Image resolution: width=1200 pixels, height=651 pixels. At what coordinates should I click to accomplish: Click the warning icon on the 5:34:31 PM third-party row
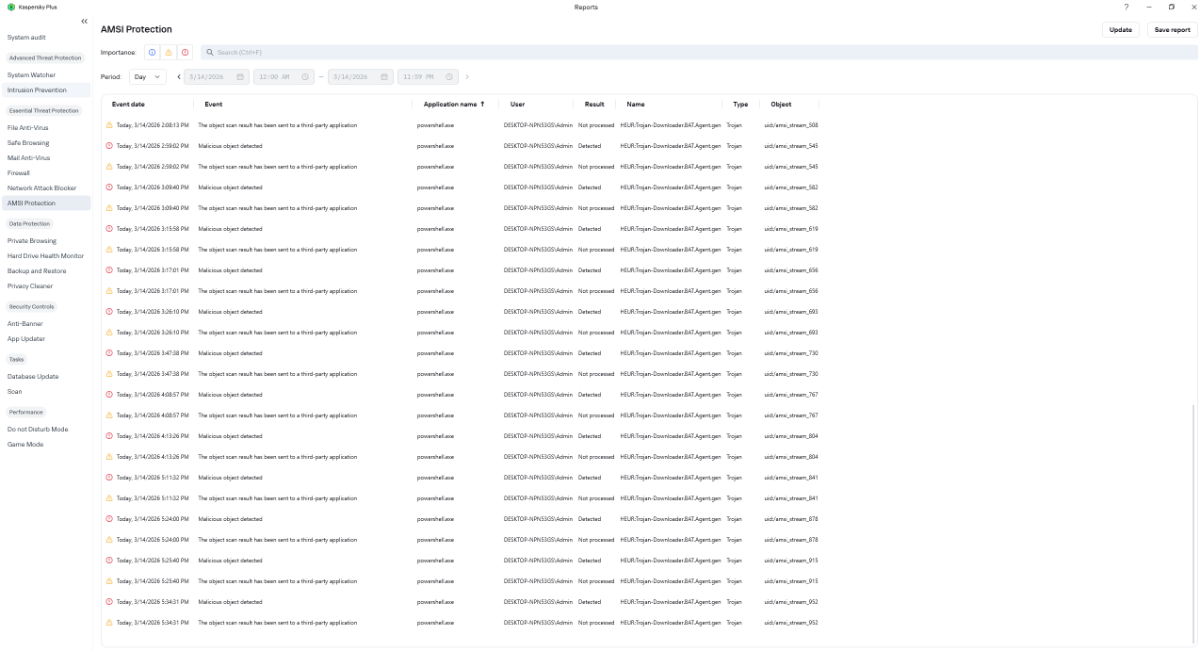tap(110, 623)
